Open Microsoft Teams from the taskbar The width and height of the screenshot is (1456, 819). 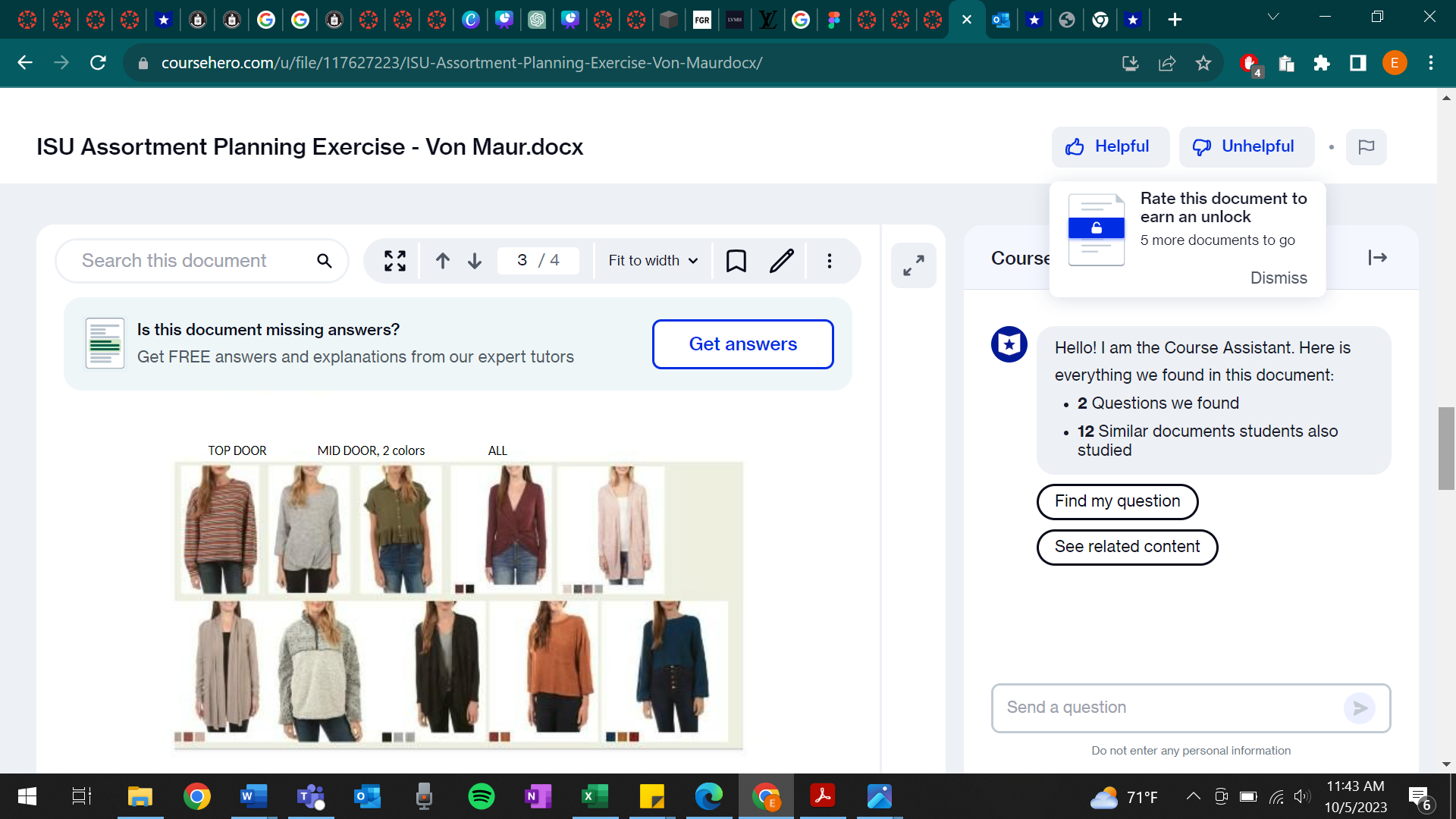pyautogui.click(x=311, y=796)
